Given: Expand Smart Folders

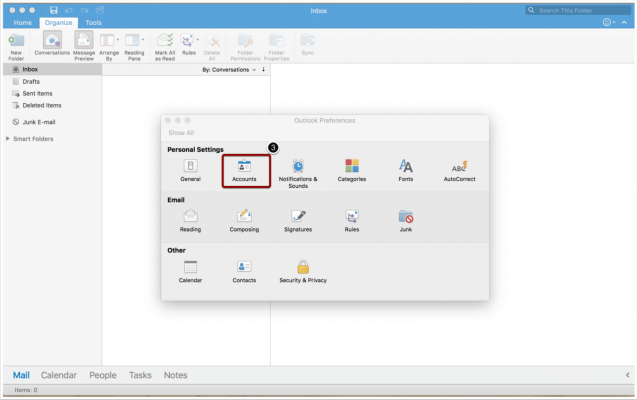Looking at the screenshot, I should click(x=7, y=139).
